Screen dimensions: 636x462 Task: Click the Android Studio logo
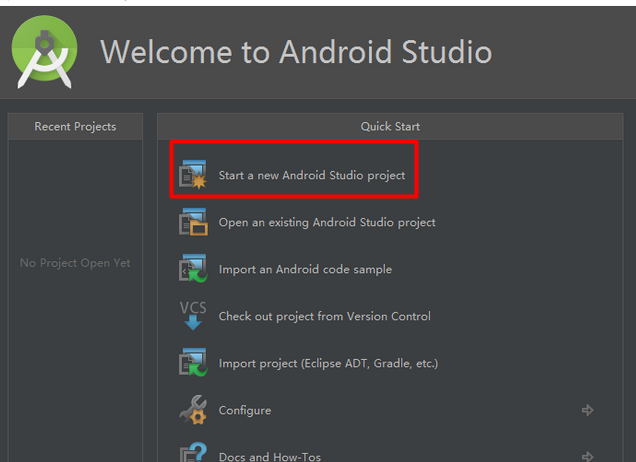(45, 52)
